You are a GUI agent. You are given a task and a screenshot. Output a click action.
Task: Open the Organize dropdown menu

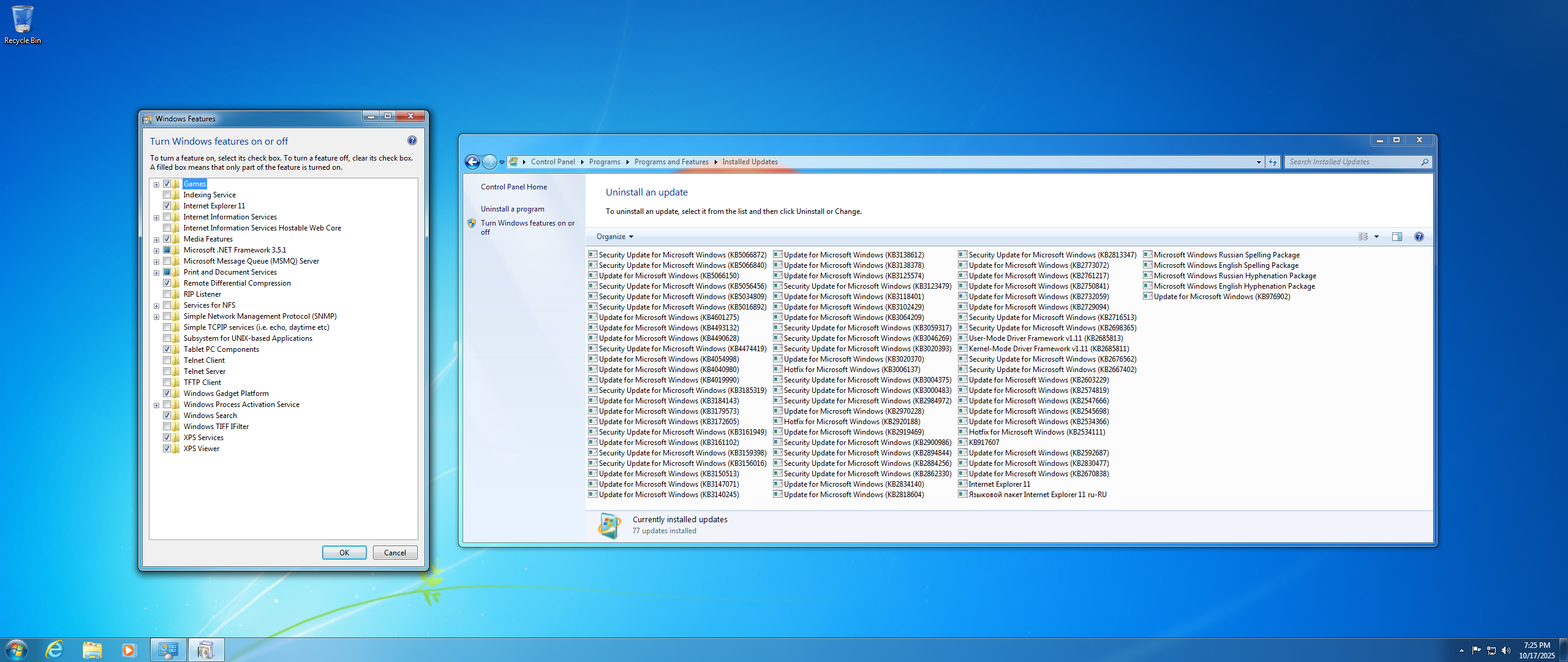[x=614, y=237]
